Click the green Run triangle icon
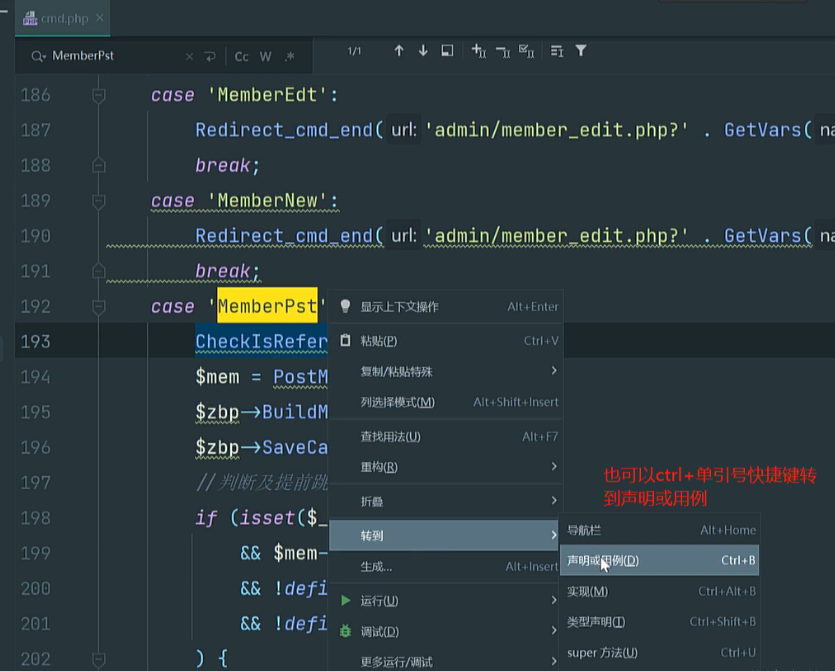Screen dimensions: 835x671 [346, 601]
